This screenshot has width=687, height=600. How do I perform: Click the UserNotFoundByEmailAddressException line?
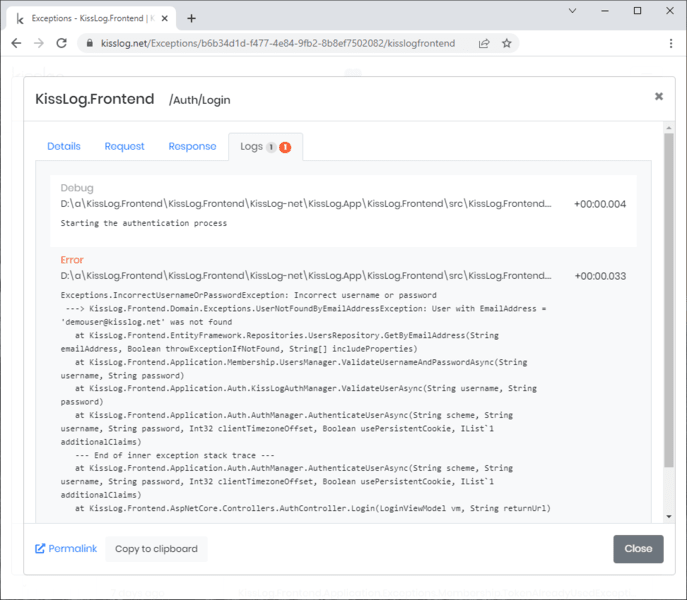point(303,315)
